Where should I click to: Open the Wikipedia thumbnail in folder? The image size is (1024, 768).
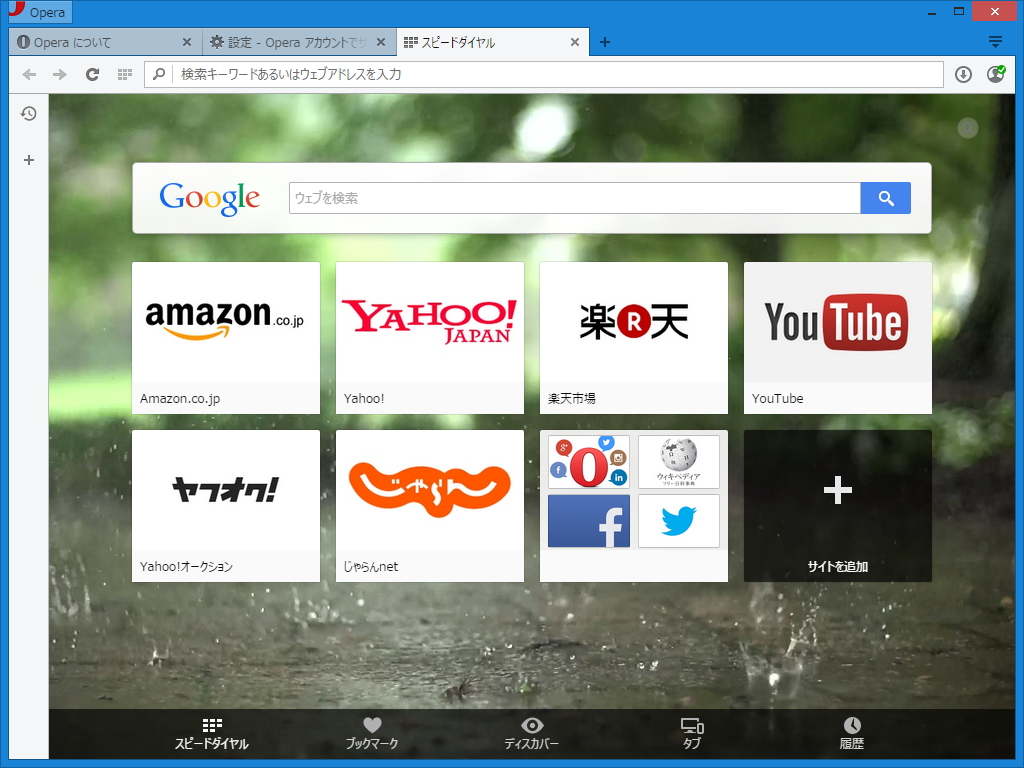click(679, 462)
